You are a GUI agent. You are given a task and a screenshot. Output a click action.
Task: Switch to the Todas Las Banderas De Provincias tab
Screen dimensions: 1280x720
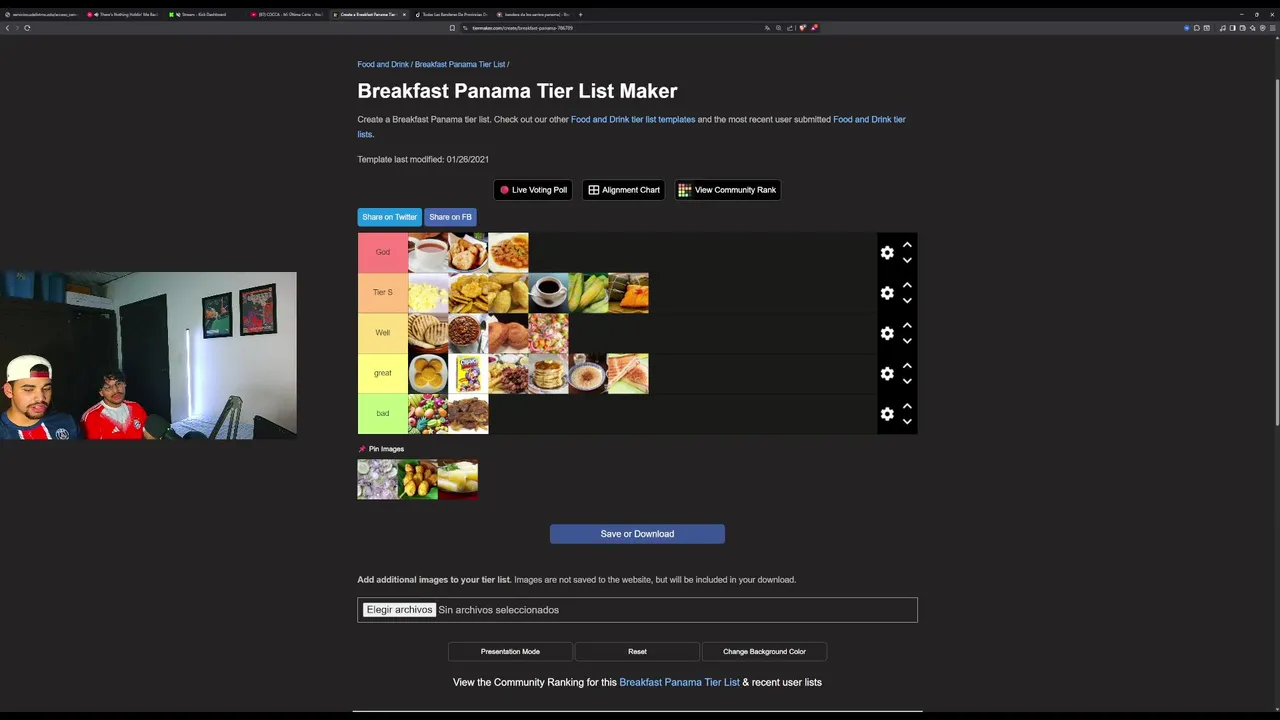451,15
